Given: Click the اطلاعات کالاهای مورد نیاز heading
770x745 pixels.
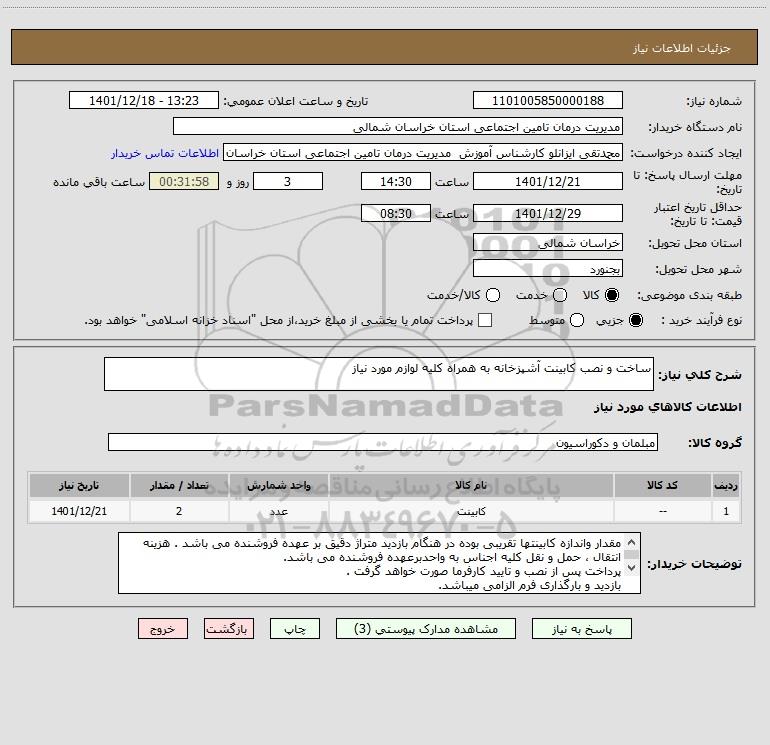Looking at the screenshot, I should (x=667, y=407).
